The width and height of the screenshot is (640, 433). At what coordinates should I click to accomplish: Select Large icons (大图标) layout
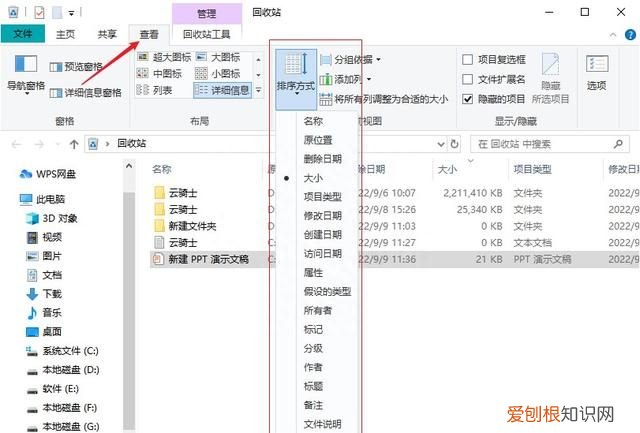218,58
